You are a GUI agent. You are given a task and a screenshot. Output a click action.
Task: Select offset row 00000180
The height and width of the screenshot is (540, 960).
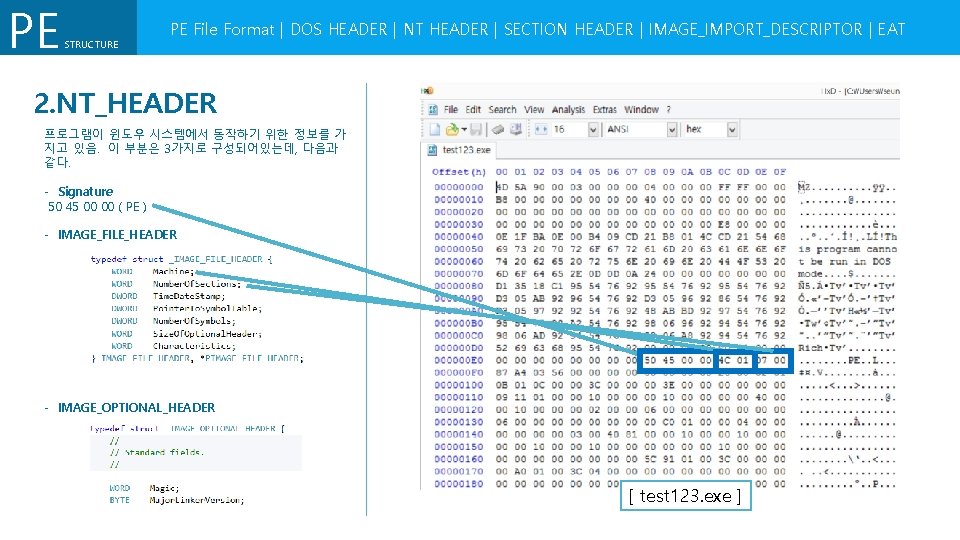459,484
